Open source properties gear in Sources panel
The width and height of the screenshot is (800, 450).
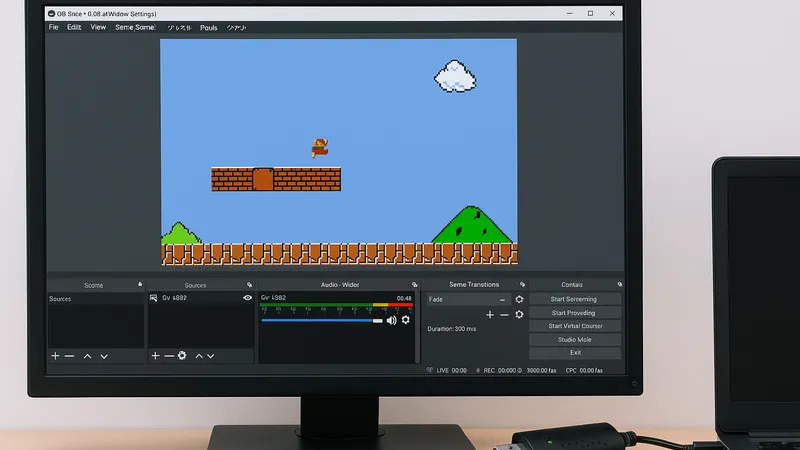click(182, 355)
